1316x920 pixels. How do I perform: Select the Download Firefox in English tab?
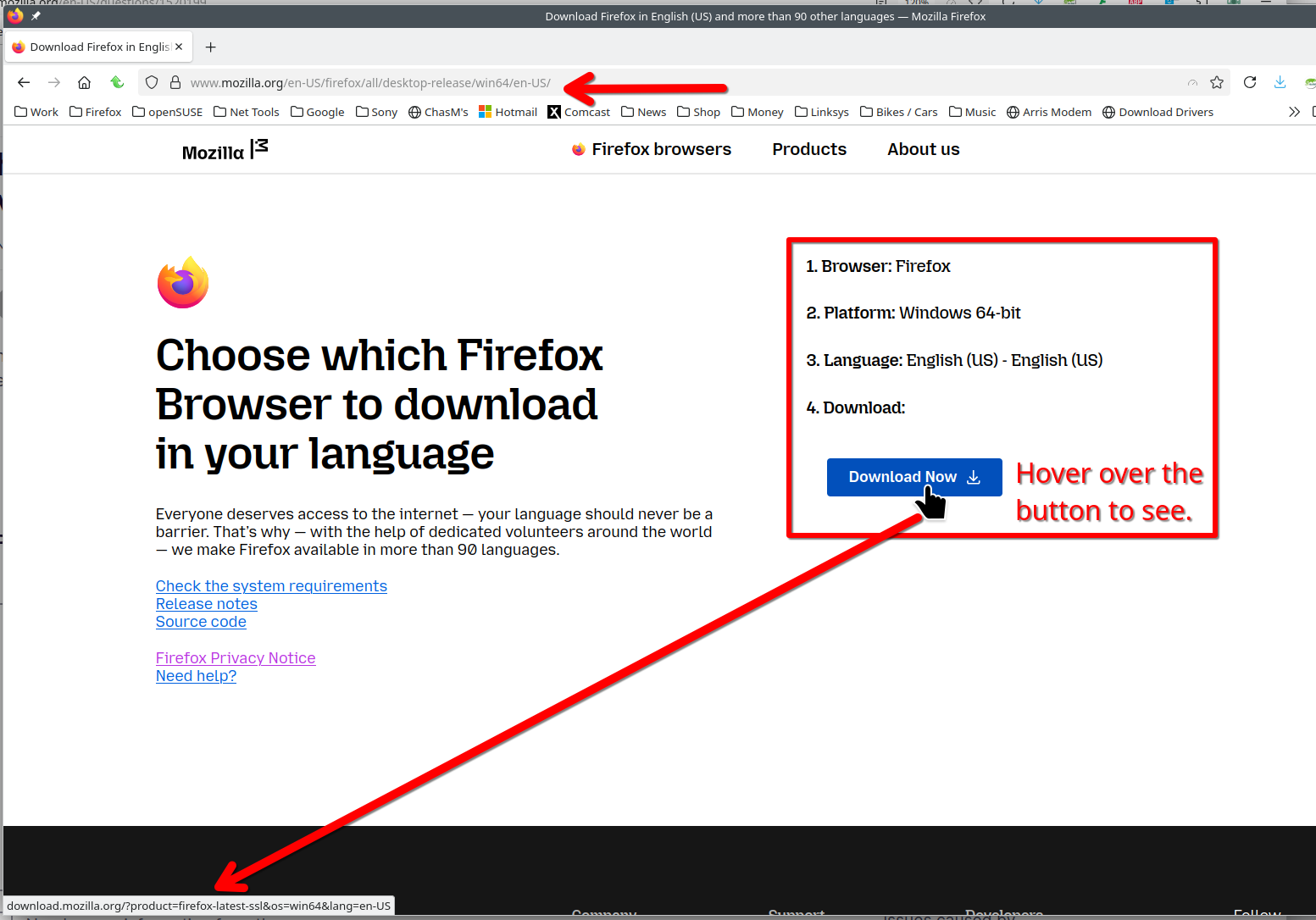coord(99,47)
